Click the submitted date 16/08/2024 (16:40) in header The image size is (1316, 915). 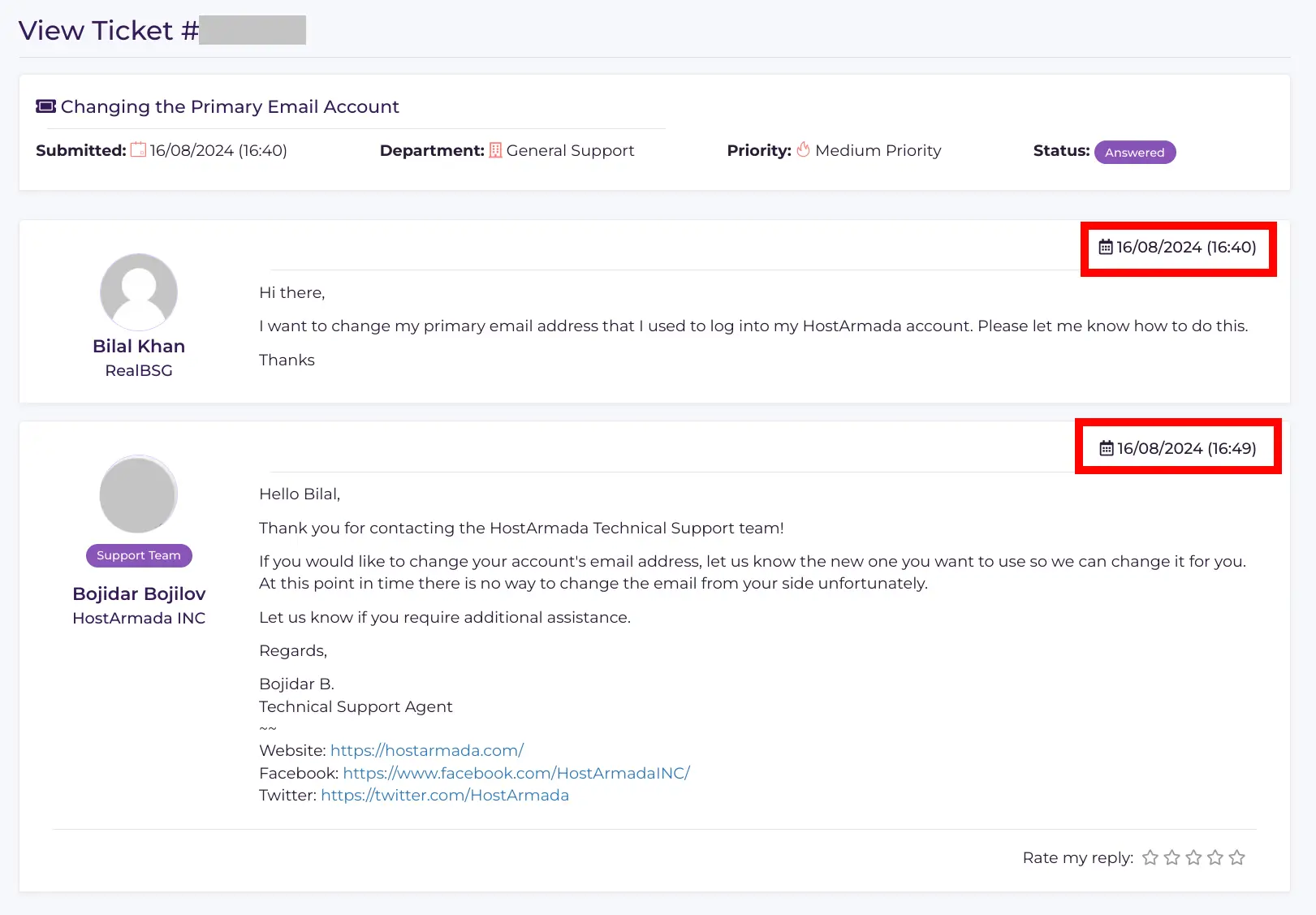[x=218, y=150]
